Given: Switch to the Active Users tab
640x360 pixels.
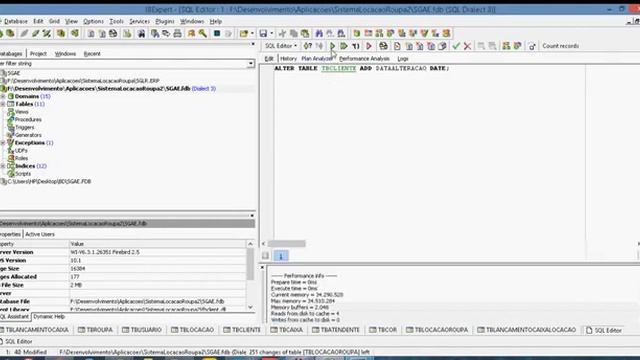Looking at the screenshot, I should click(x=40, y=234).
